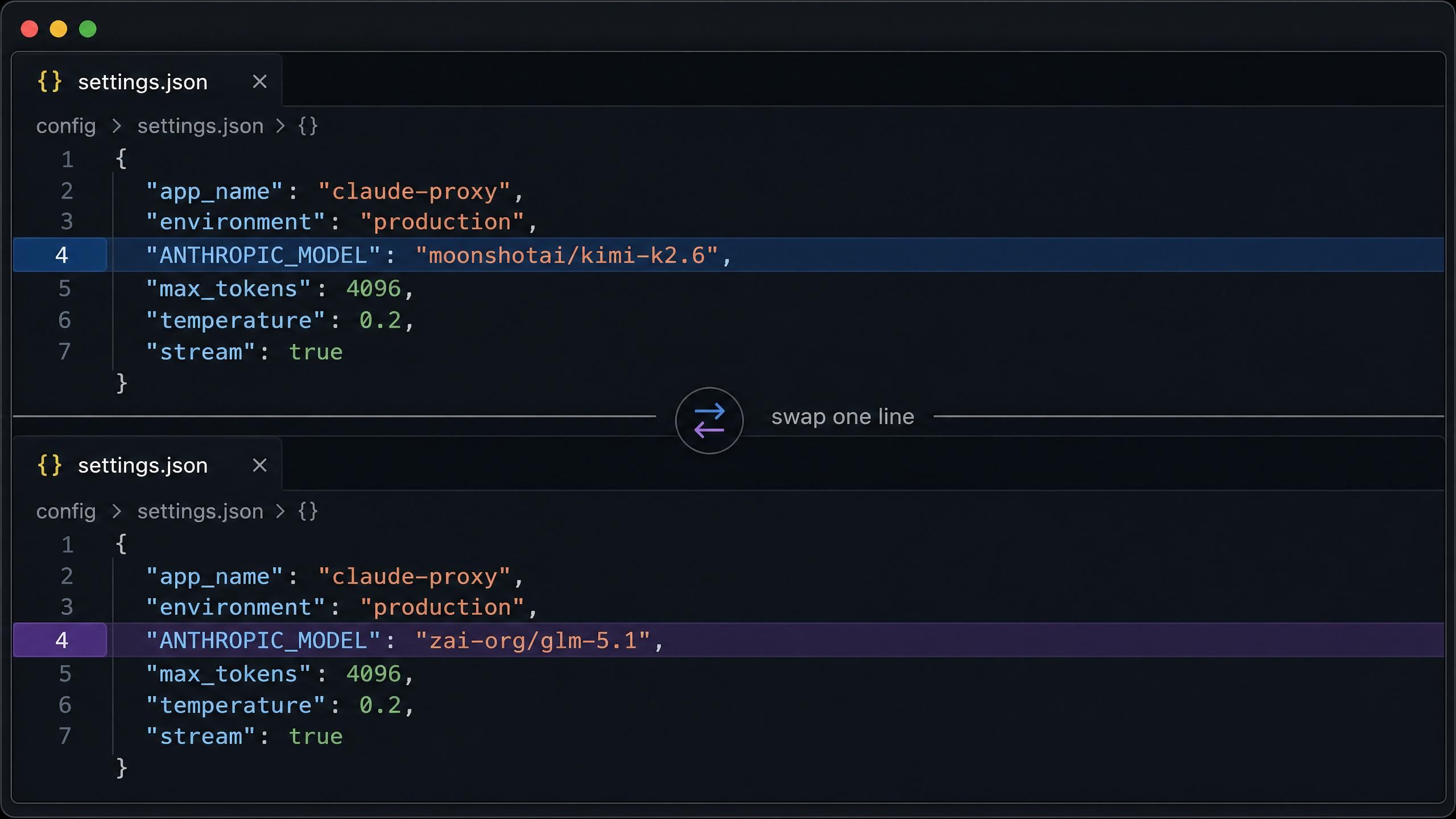Click the yellow minimize window button
1456x819 pixels.
tap(59, 29)
